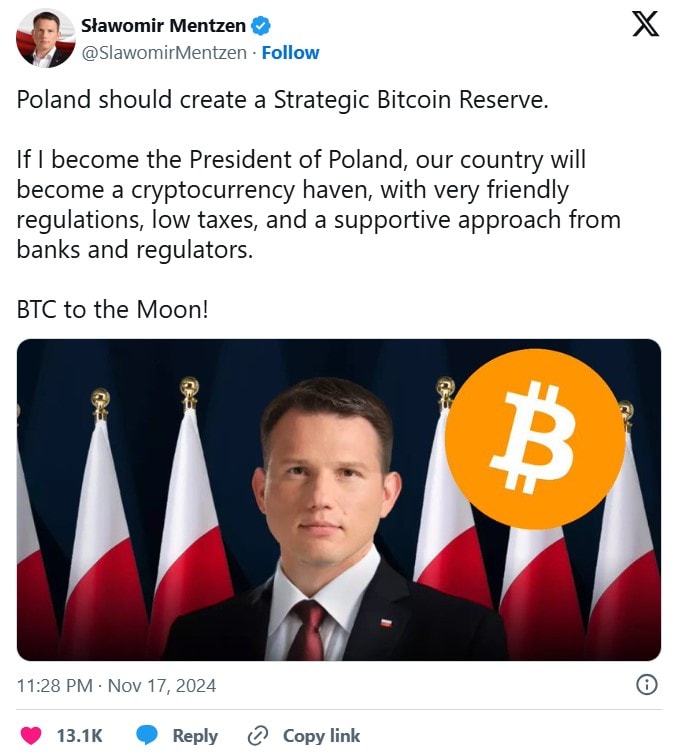The height and width of the screenshot is (755, 678).
Task: Open the info circle icon
Action: 647,685
